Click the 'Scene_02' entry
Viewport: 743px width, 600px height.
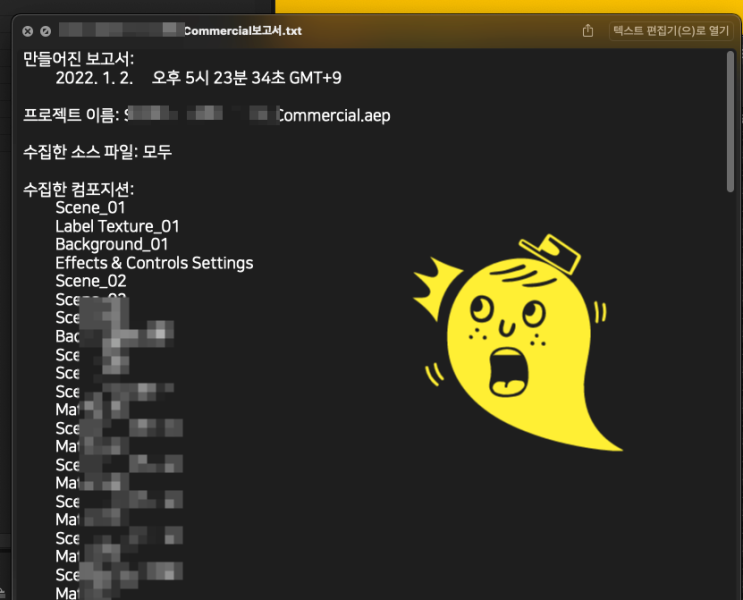click(91, 281)
